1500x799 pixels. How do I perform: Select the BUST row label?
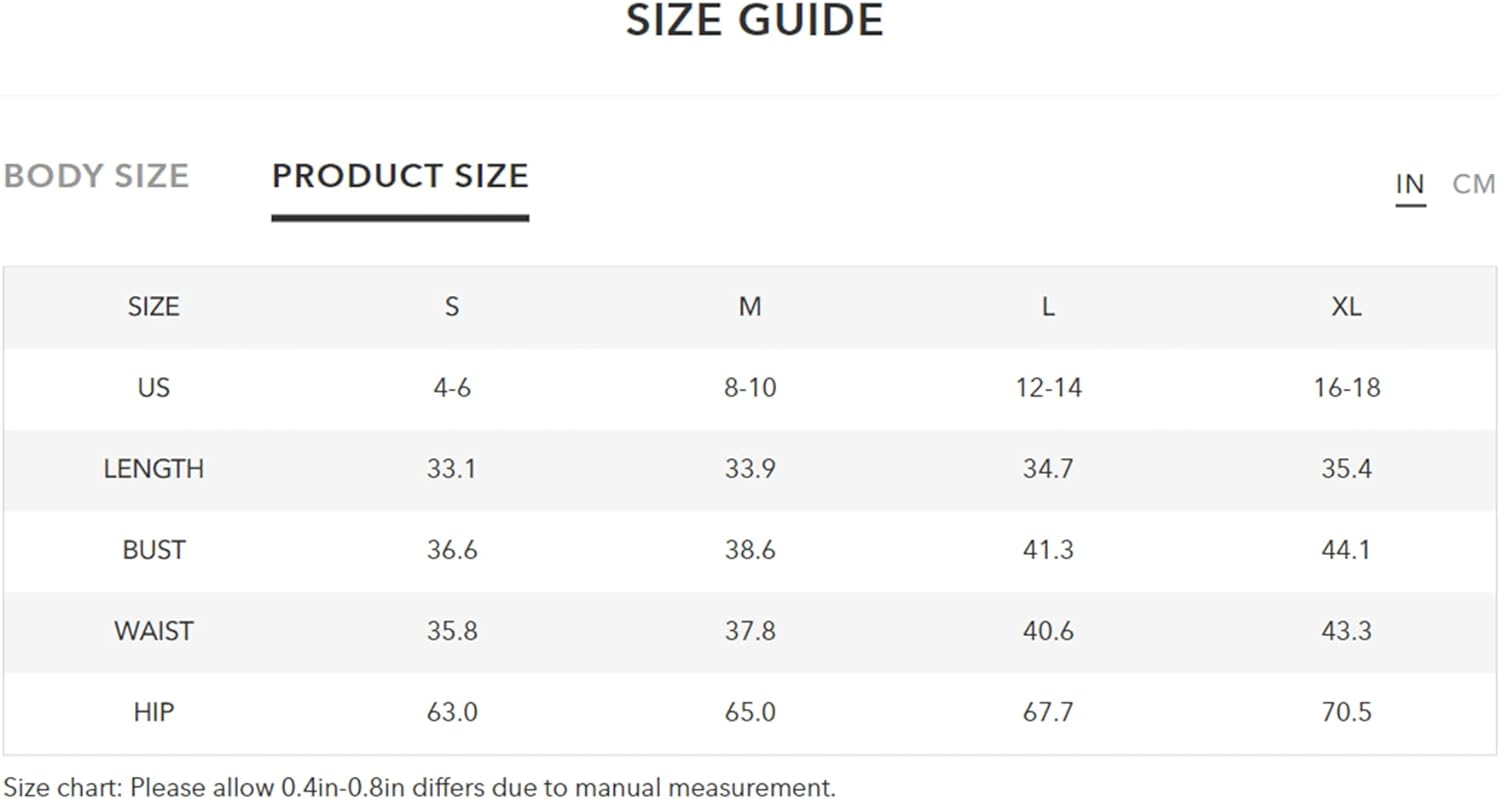point(153,550)
